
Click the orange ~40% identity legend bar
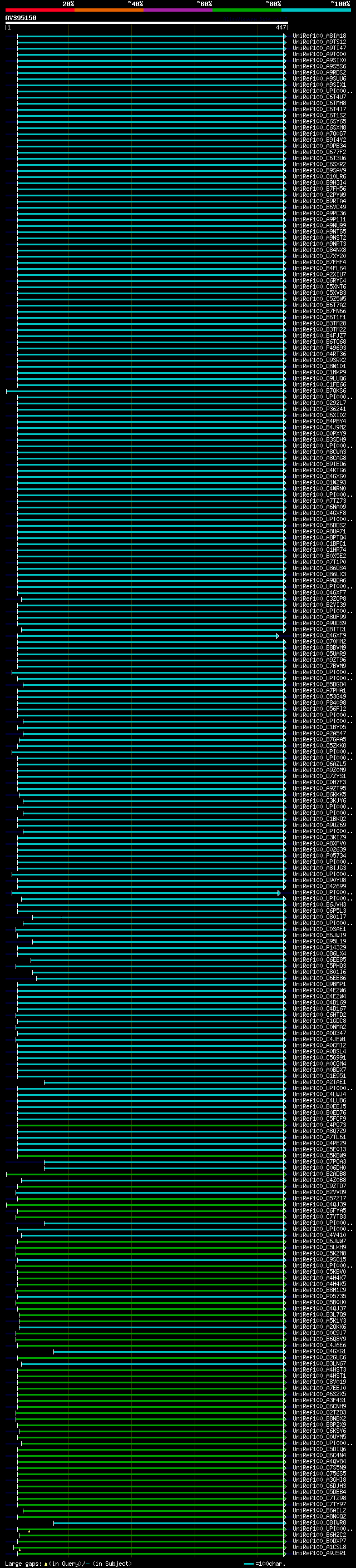(x=109, y=10)
